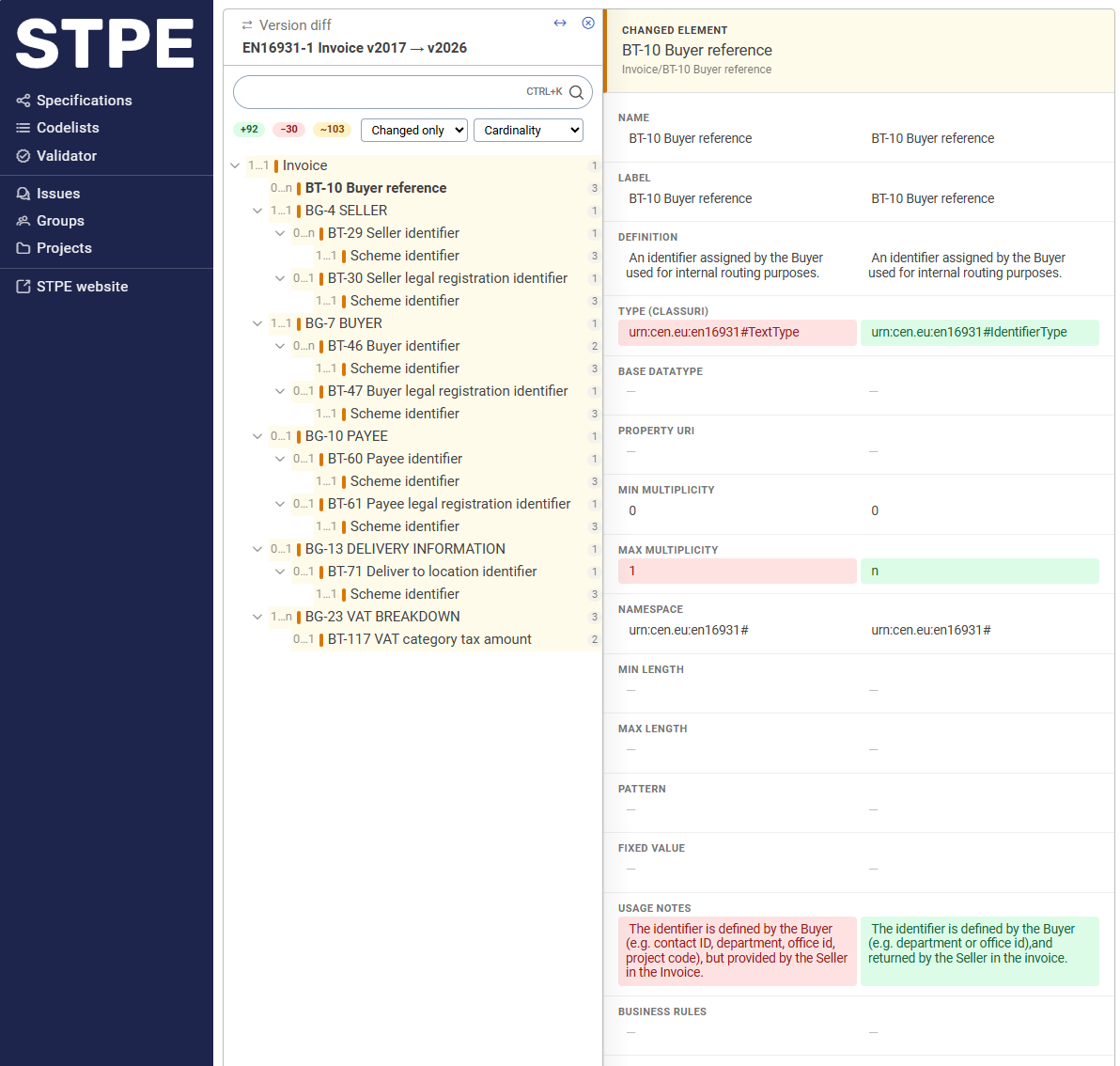Viewport: 1120px width, 1066px height.
Task: Go to the Validator page
Action: pos(67,156)
